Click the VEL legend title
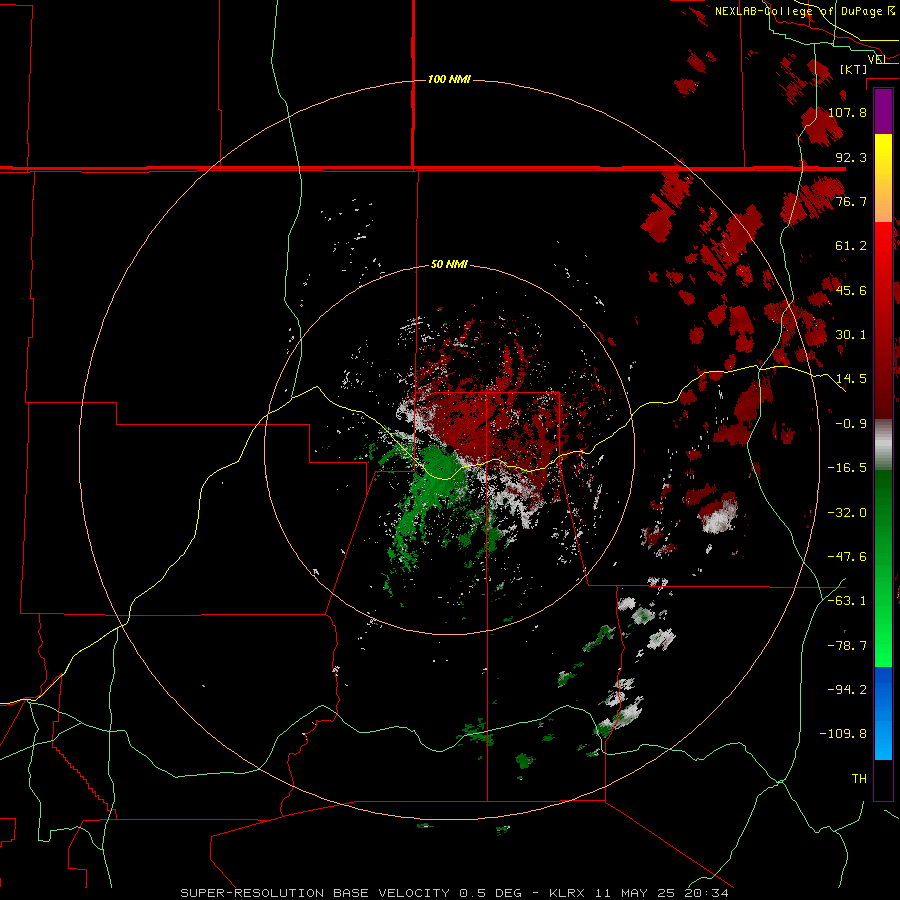 (x=878, y=59)
